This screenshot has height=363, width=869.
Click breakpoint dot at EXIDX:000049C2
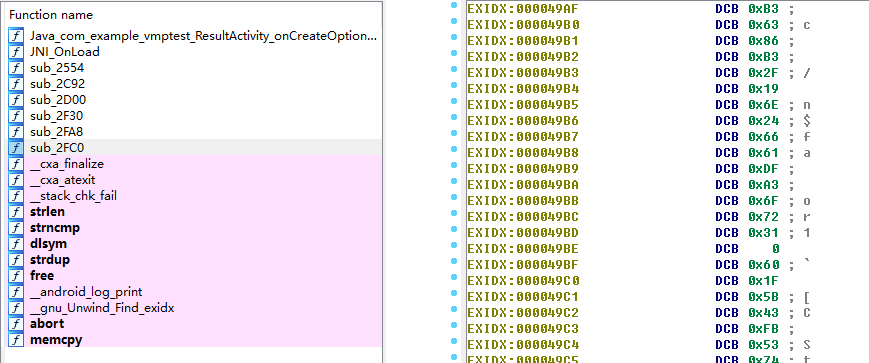point(454,309)
